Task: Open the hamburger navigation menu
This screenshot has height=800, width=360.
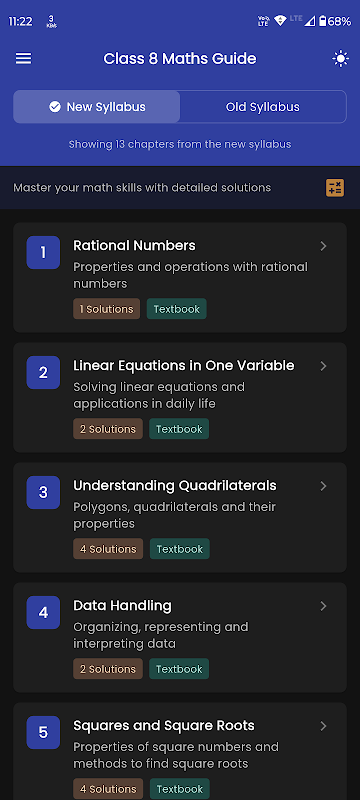Action: pos(23,59)
